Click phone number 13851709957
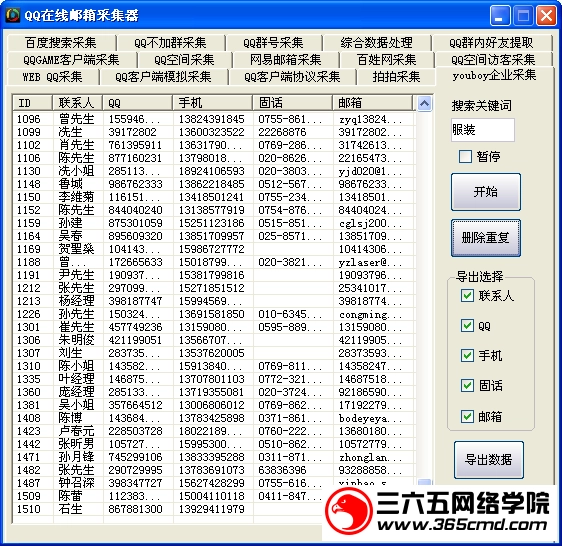 click(x=211, y=236)
